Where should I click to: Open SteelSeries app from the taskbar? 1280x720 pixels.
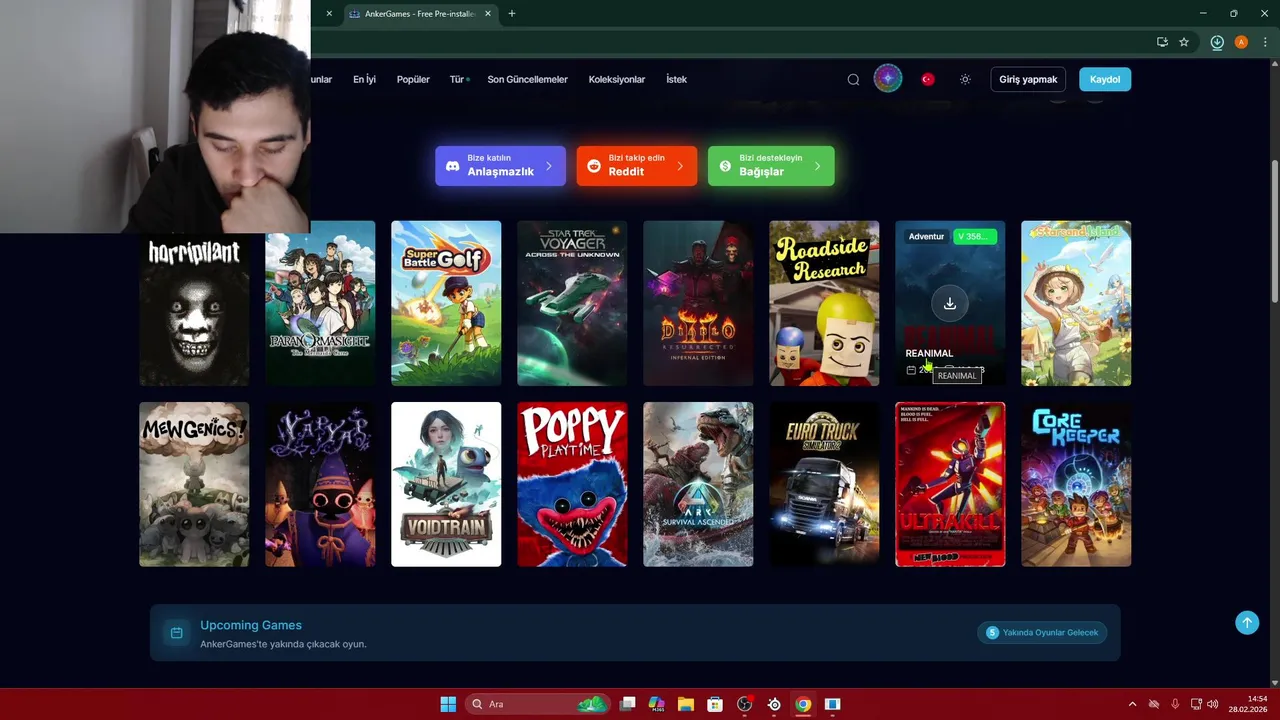(x=774, y=704)
